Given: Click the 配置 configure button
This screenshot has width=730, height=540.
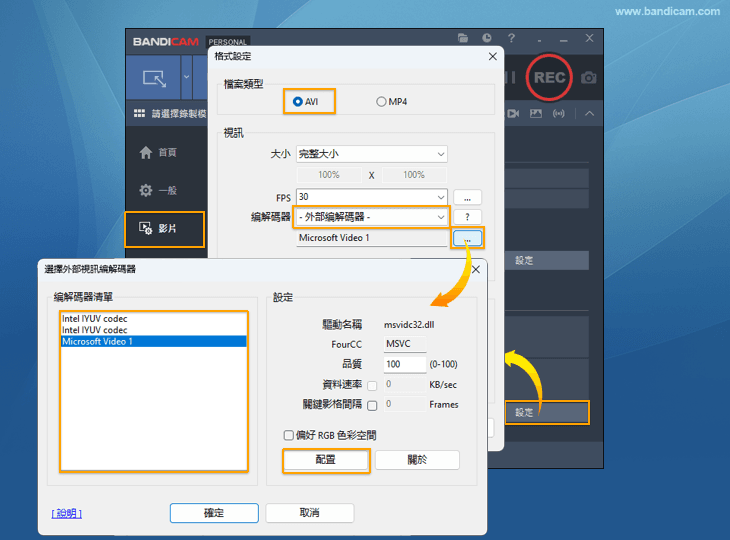Looking at the screenshot, I should coord(326,460).
